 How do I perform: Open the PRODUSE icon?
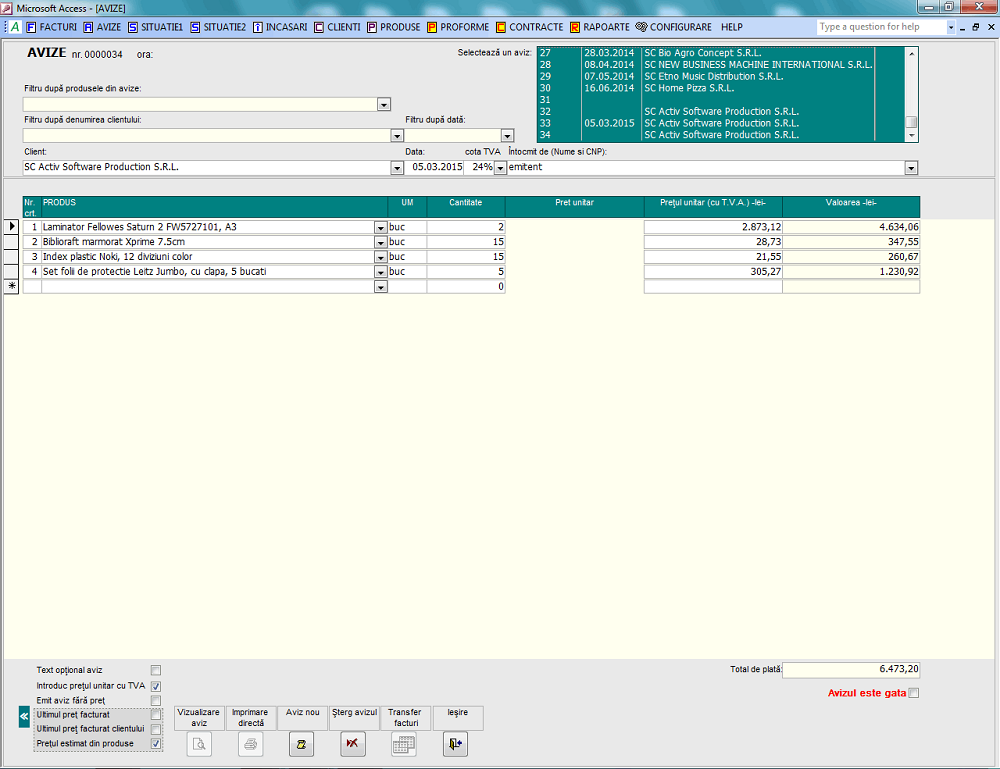click(372, 27)
